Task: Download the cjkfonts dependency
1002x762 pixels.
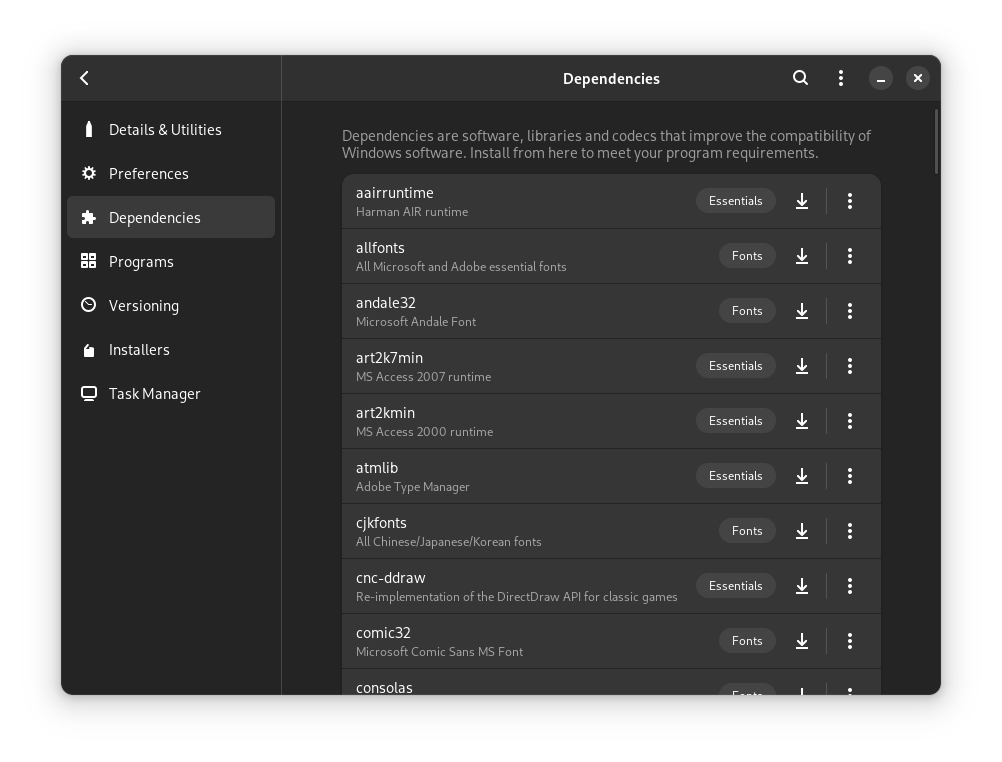Action: [x=801, y=531]
